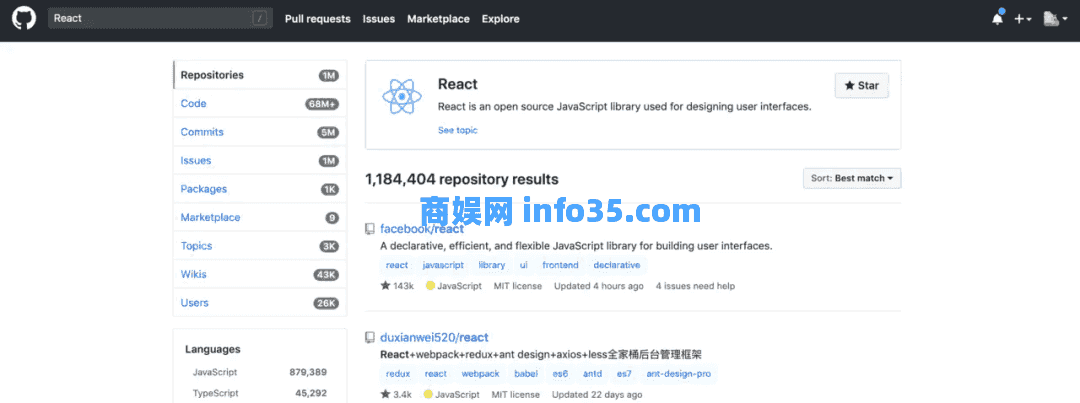Select Topics search filter
This screenshot has height=403, width=1080.
pos(260,246)
